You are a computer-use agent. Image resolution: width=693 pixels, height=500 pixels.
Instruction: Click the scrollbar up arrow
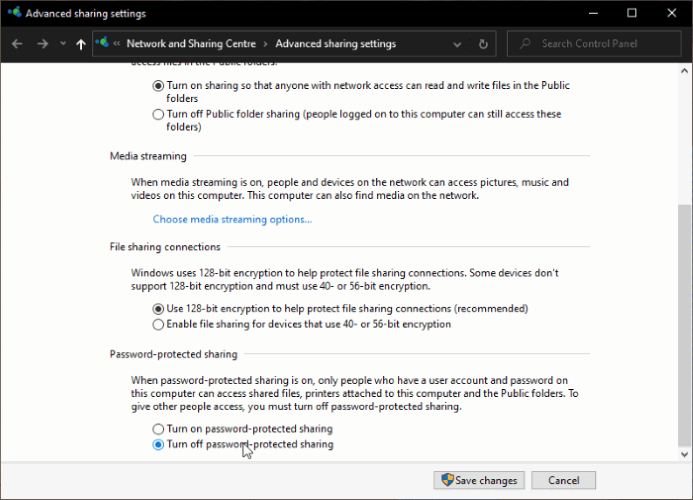point(685,71)
